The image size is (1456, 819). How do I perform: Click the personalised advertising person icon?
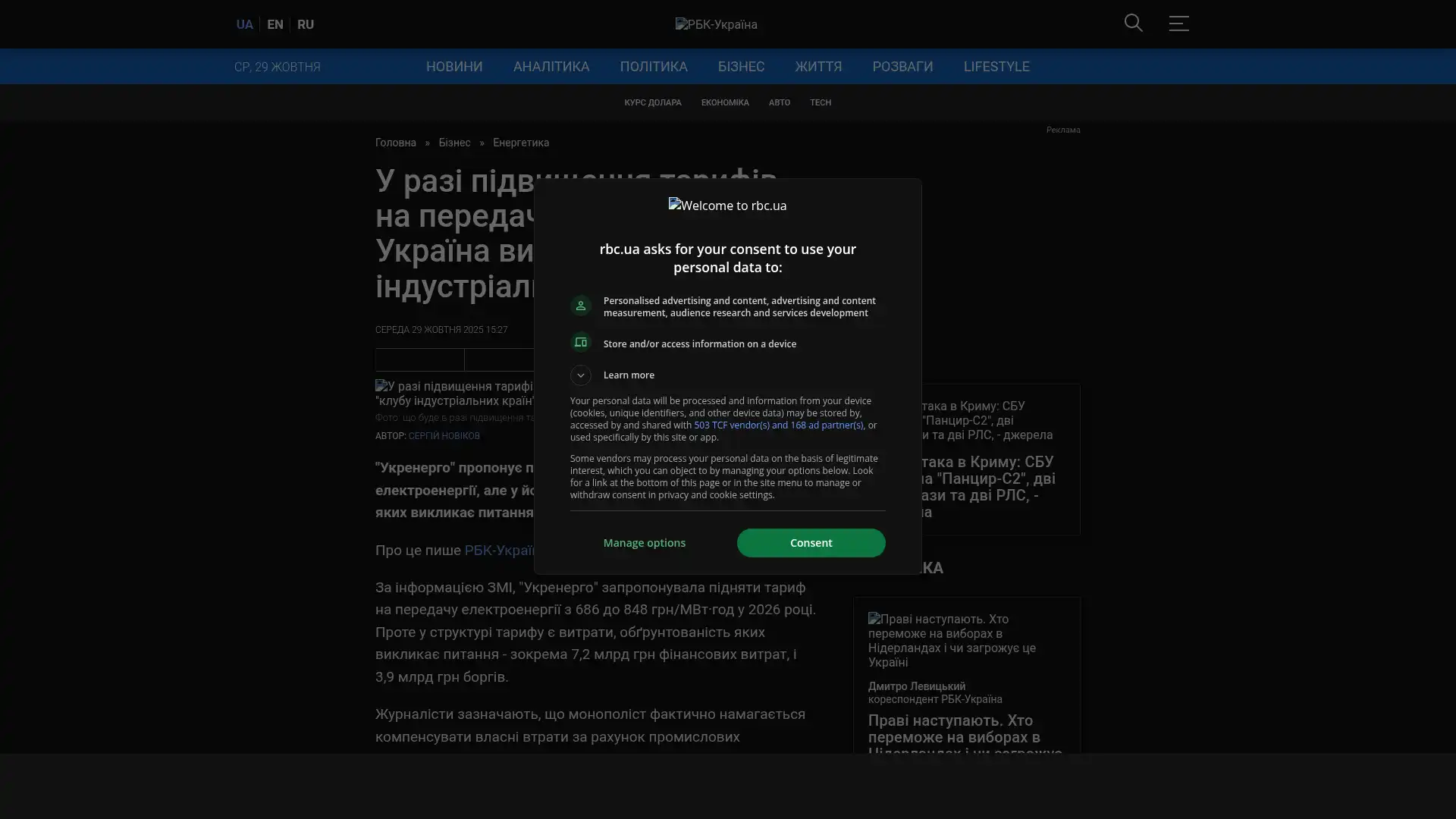coord(581,306)
